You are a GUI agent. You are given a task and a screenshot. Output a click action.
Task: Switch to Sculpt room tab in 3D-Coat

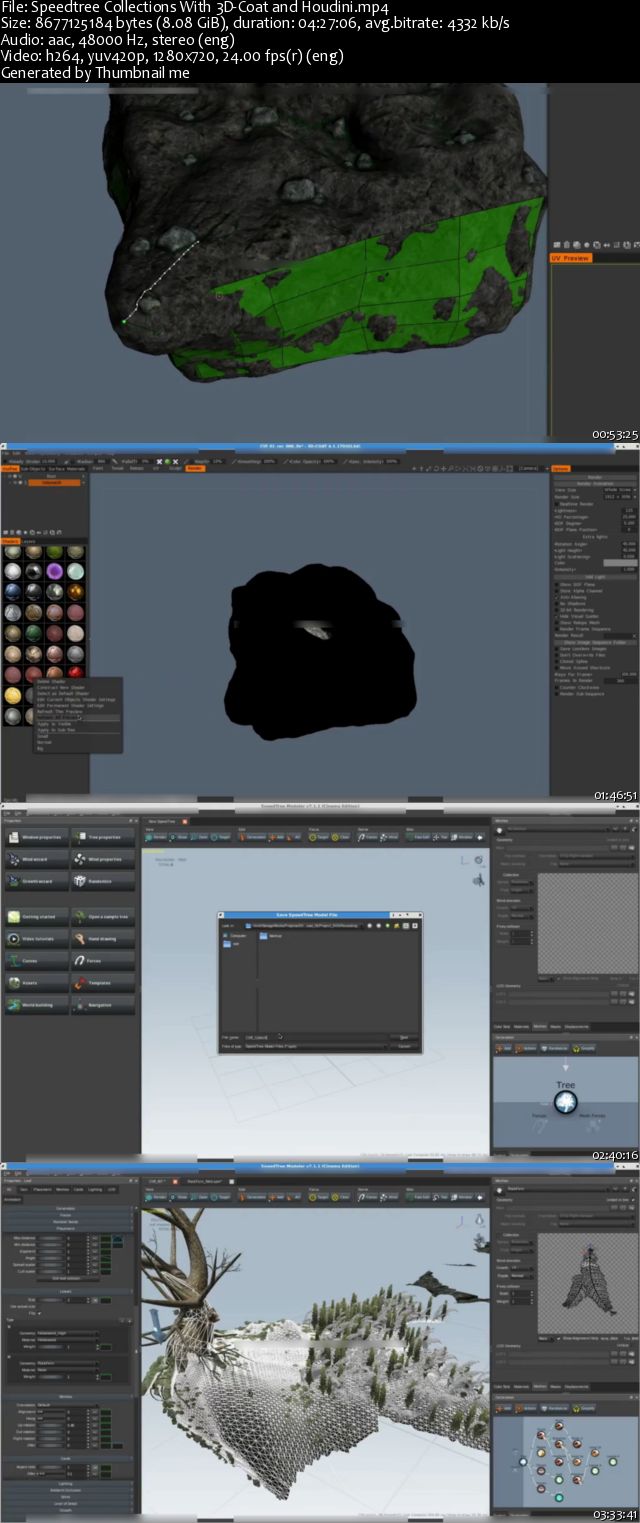pos(174,468)
